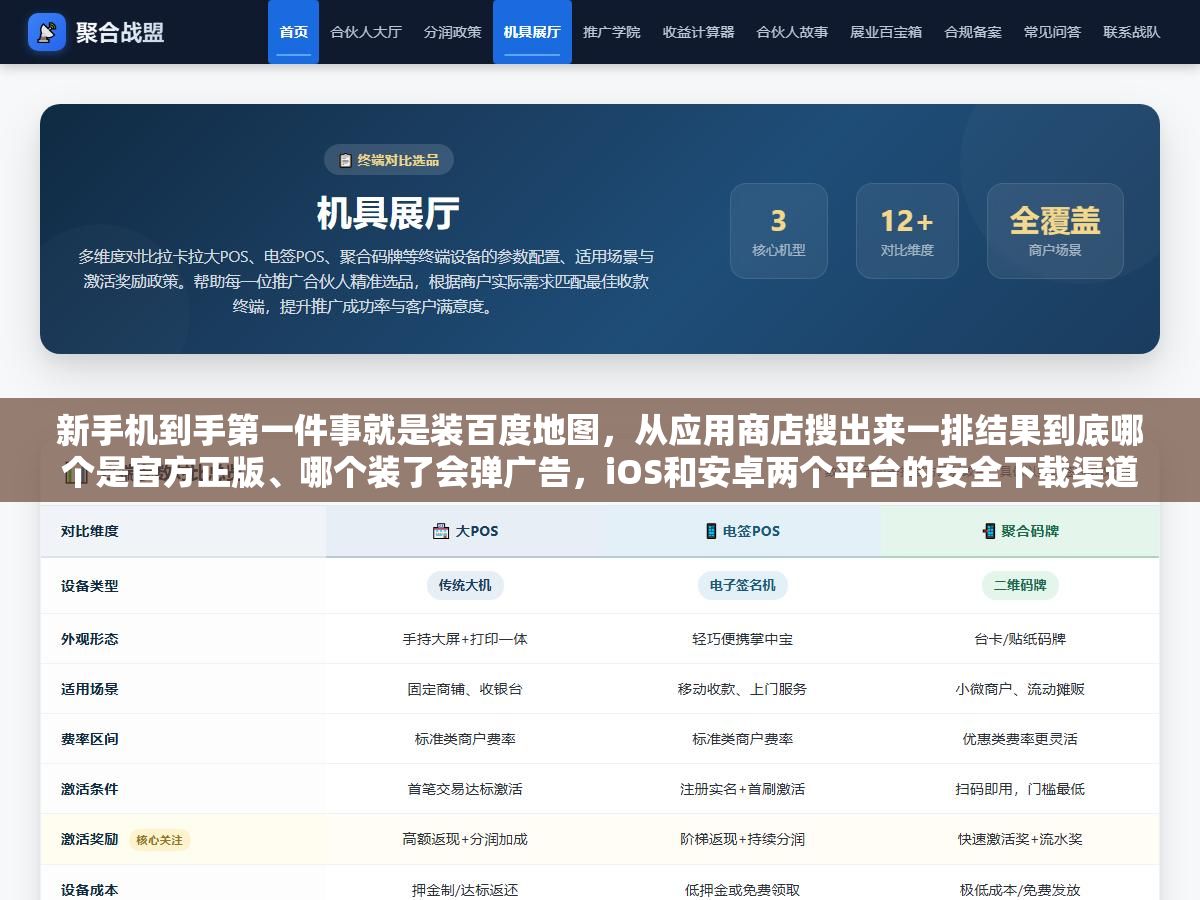Click 扫码即用，门槛最低 cell
1200x900 pixels.
[1020, 789]
